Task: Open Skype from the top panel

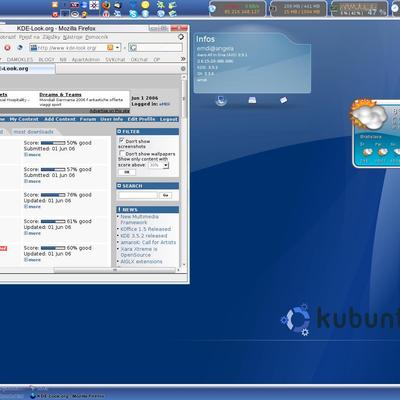Action: 133,14
